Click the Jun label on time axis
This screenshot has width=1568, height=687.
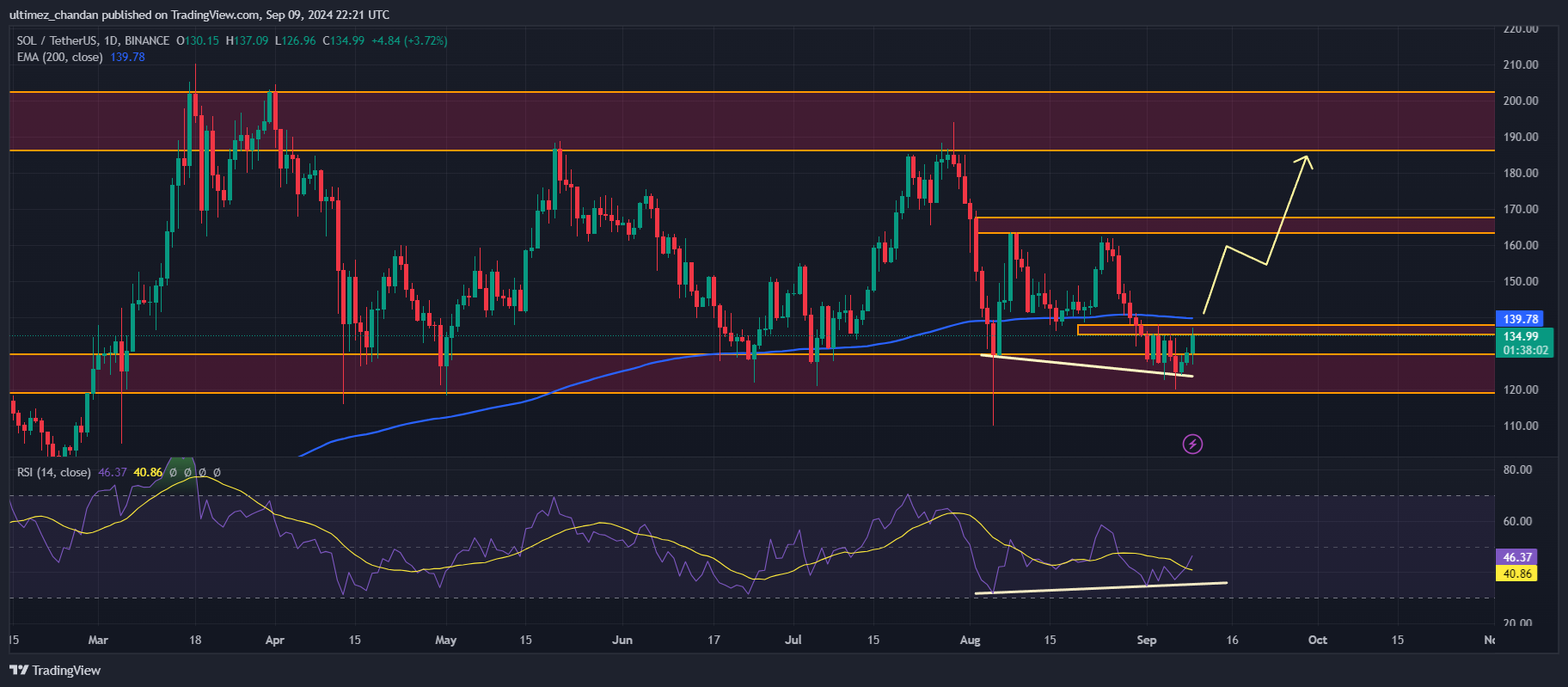[x=622, y=640]
